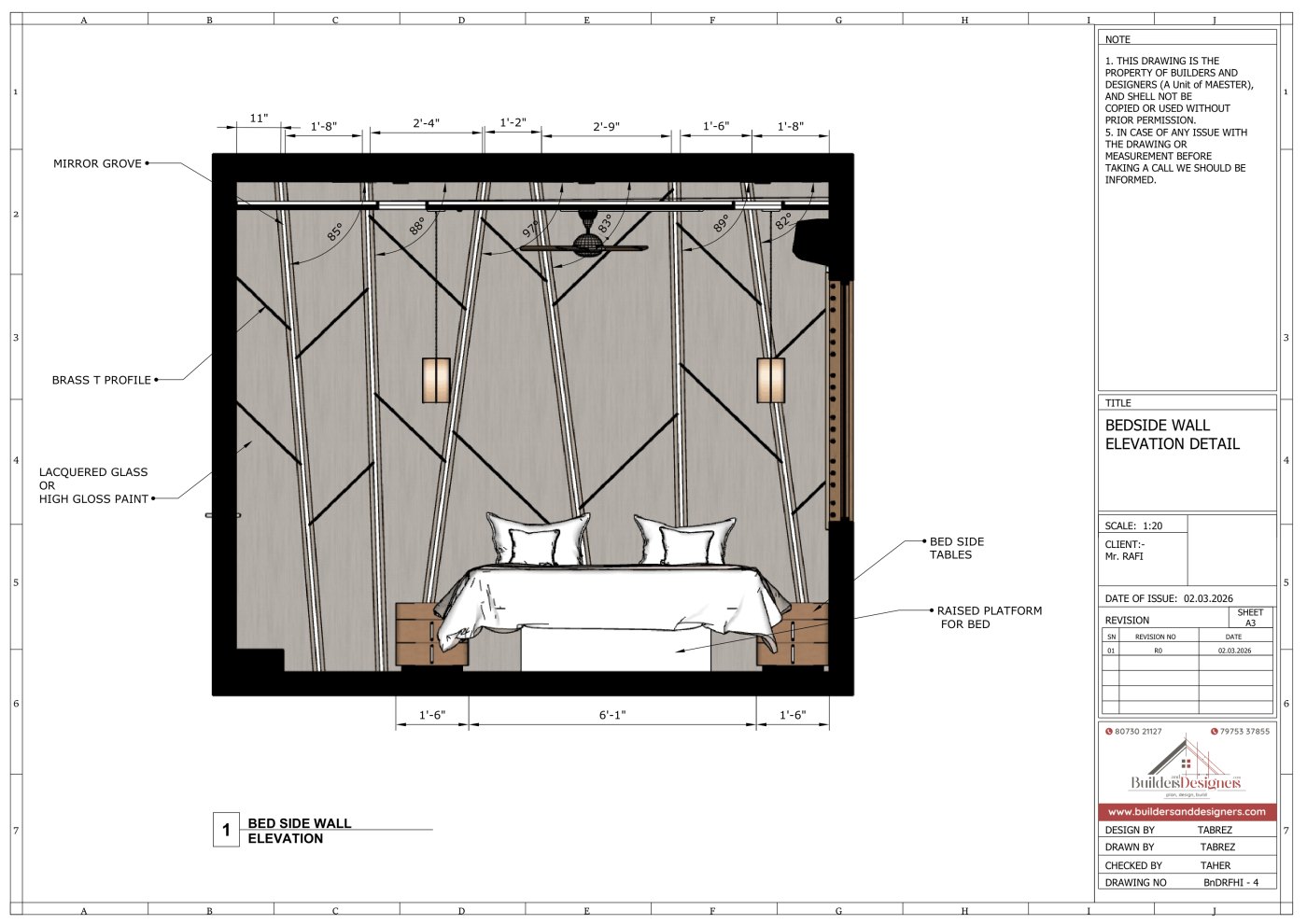Click the Builders and Designers logo
This screenshot has width=1307, height=924.
[x=1187, y=768]
